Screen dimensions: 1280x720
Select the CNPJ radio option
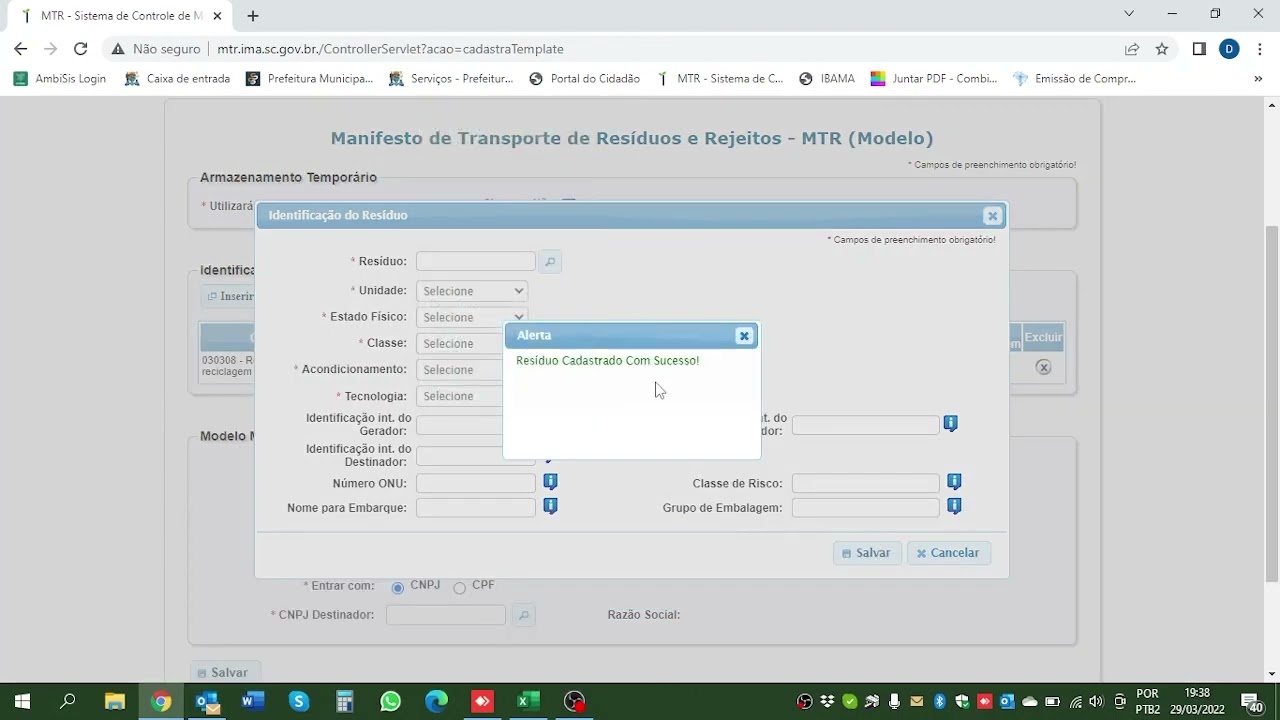coord(398,588)
